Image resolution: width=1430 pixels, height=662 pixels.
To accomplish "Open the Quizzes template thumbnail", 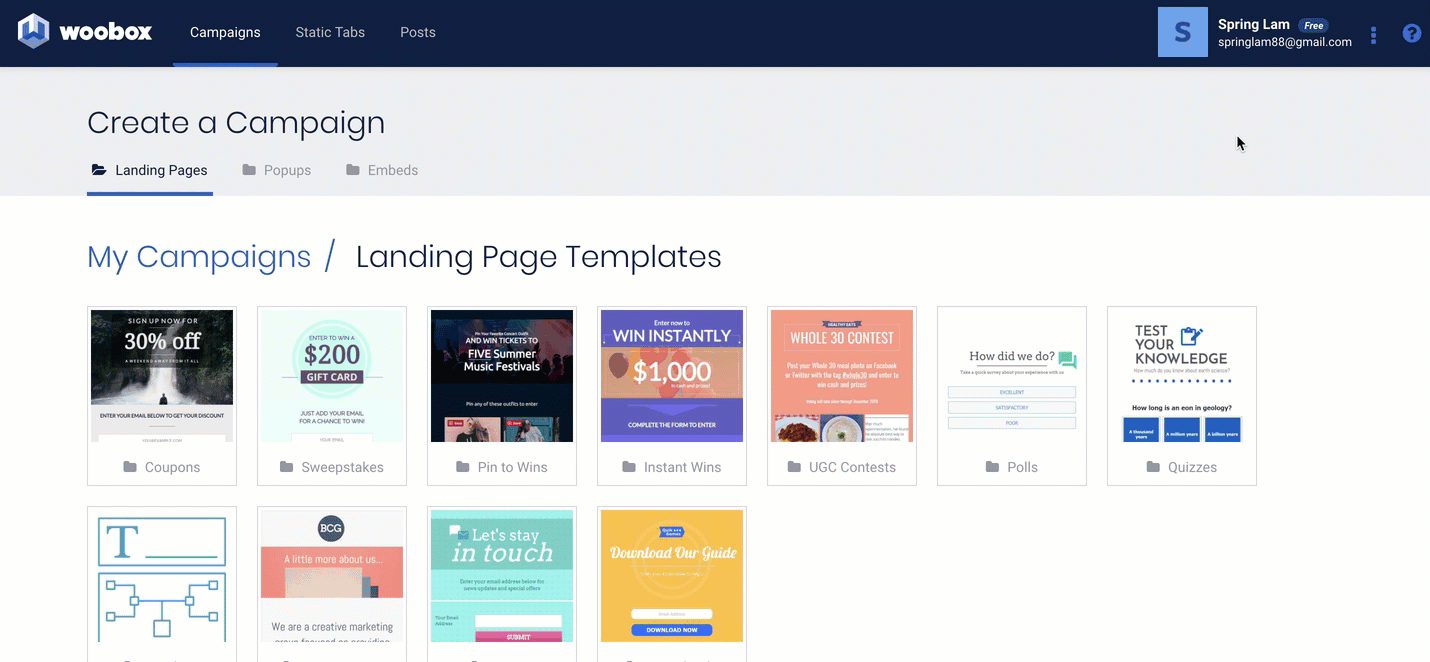I will [x=1182, y=376].
